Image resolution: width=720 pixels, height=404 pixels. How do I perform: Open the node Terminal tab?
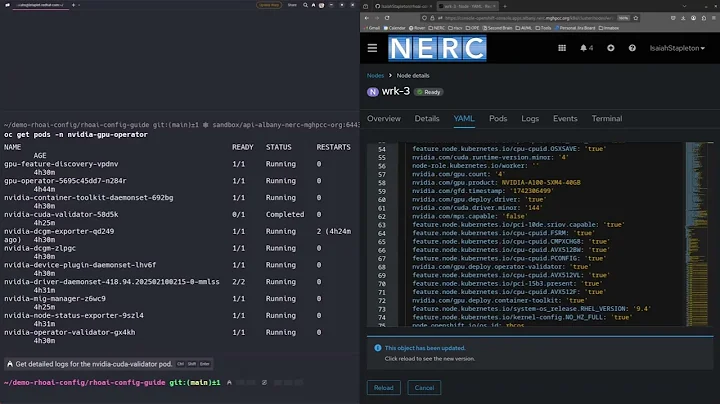tap(607, 118)
